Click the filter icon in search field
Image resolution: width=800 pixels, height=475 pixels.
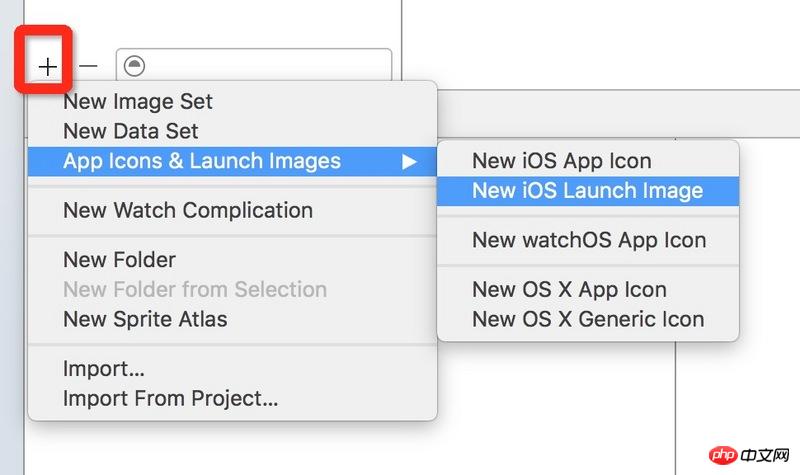click(135, 66)
